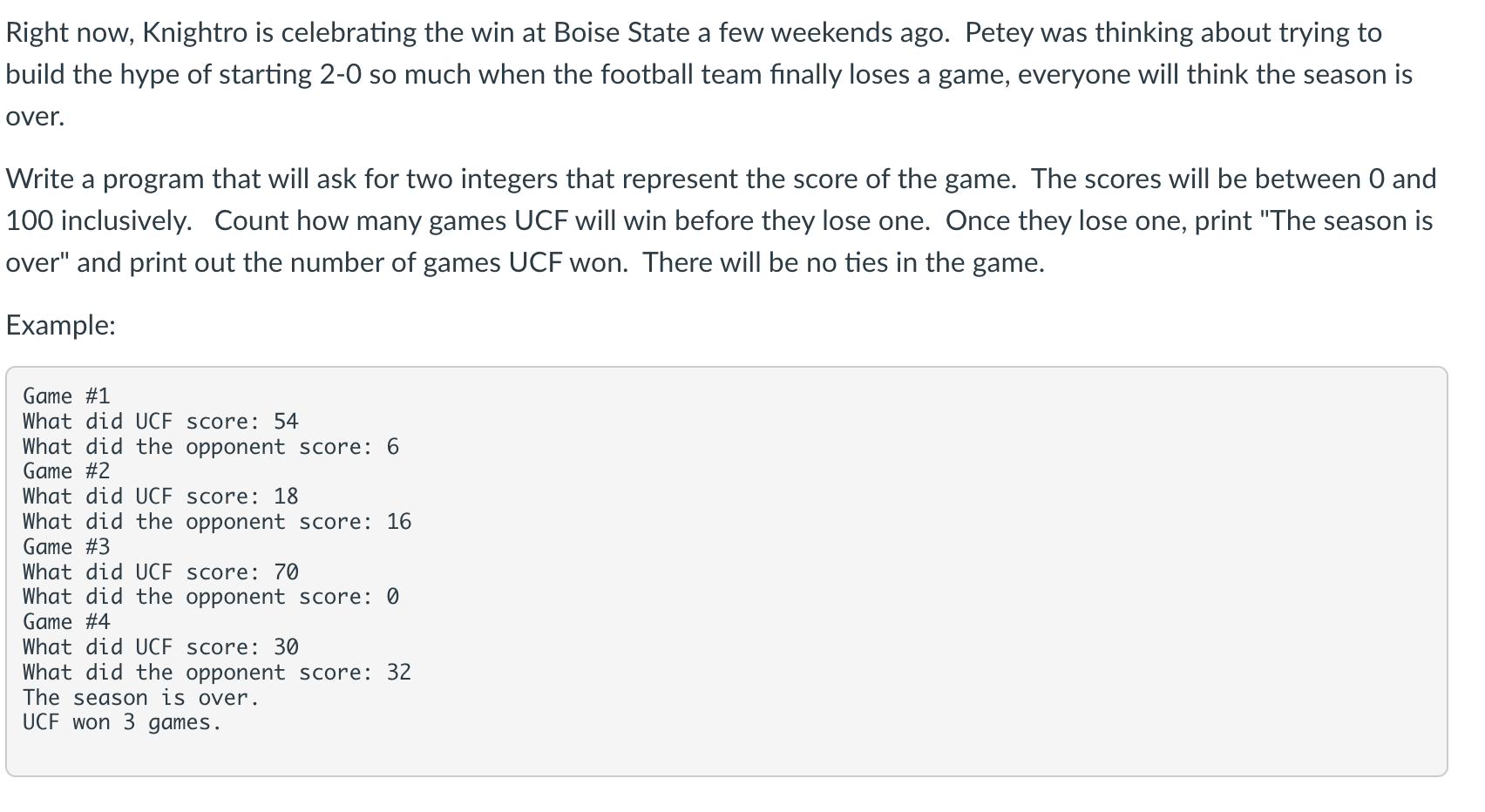Click the "UCF won 3 games." line
Screen dimensions: 1485x812
click(x=122, y=723)
